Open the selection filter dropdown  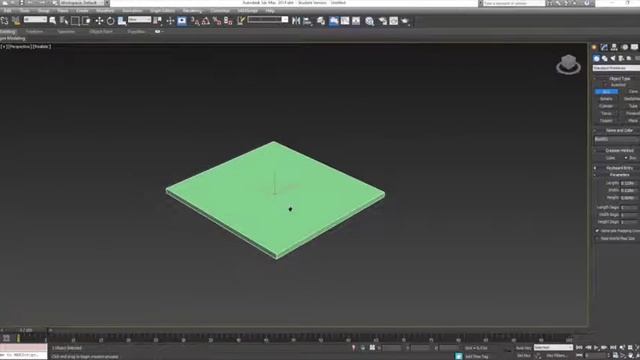point(35,19)
